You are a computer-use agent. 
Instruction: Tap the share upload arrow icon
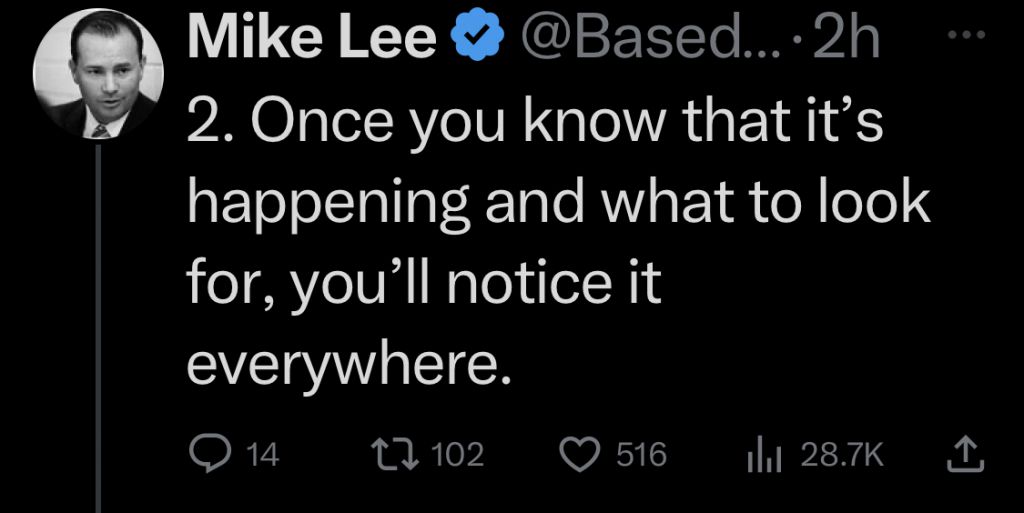965,455
